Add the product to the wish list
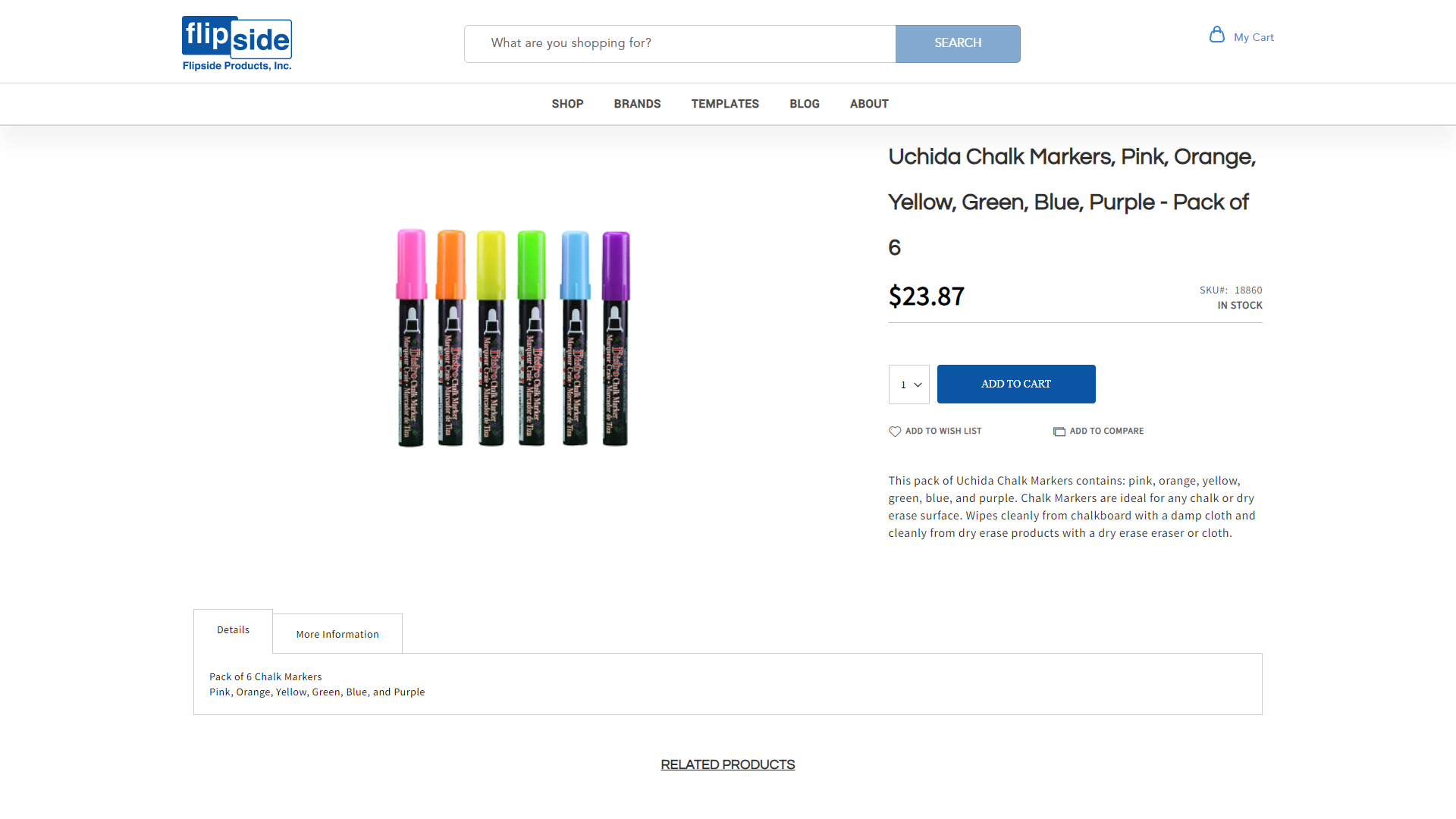1456x819 pixels. point(943,431)
